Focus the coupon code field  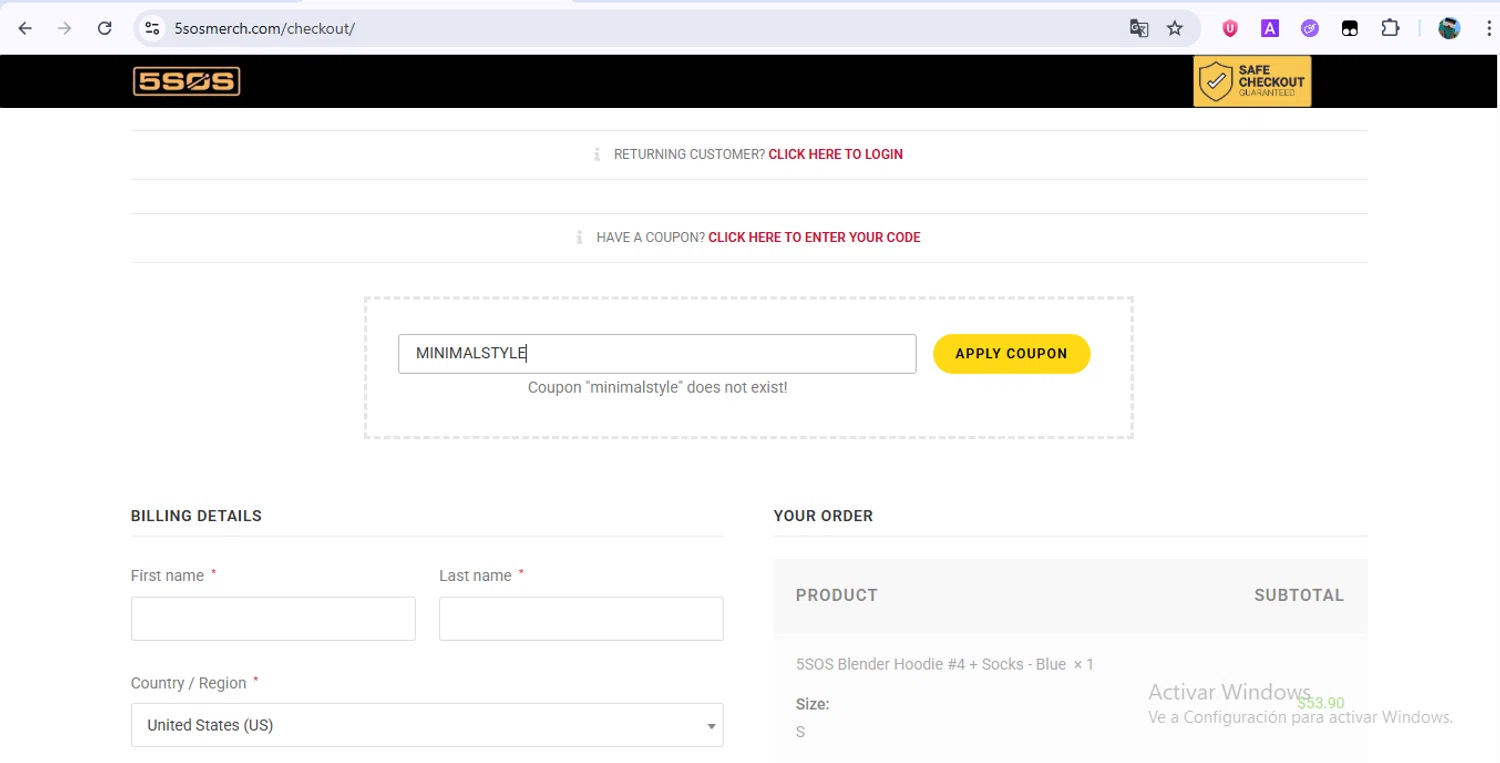click(657, 354)
